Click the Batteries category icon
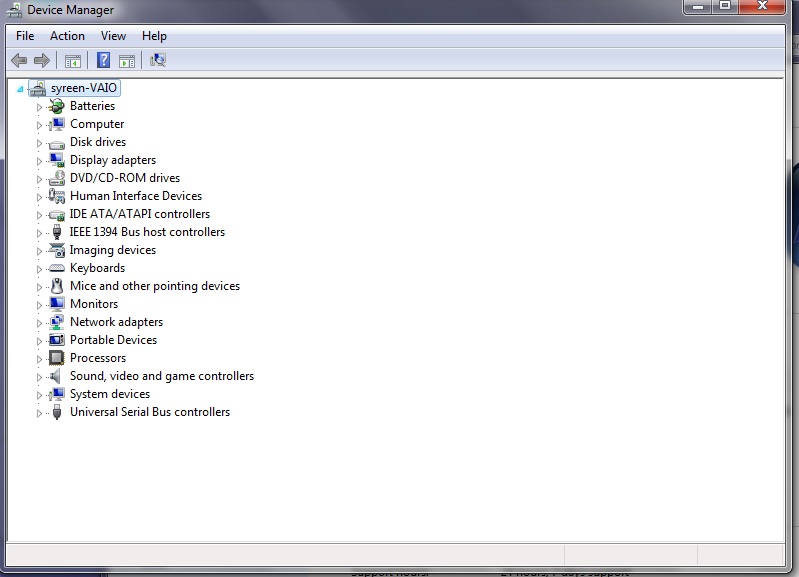The width and height of the screenshot is (799, 577). 57,106
